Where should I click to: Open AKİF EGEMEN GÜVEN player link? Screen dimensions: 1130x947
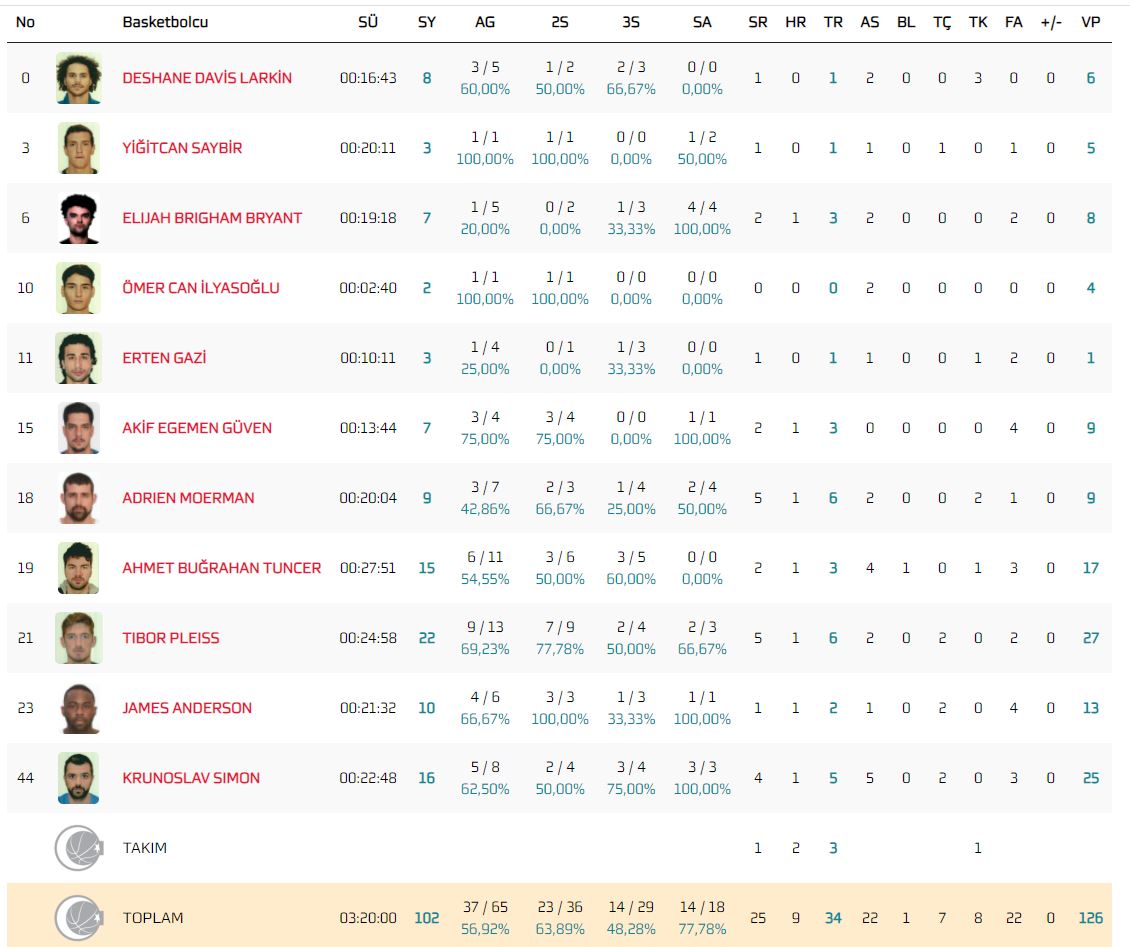[x=197, y=428]
